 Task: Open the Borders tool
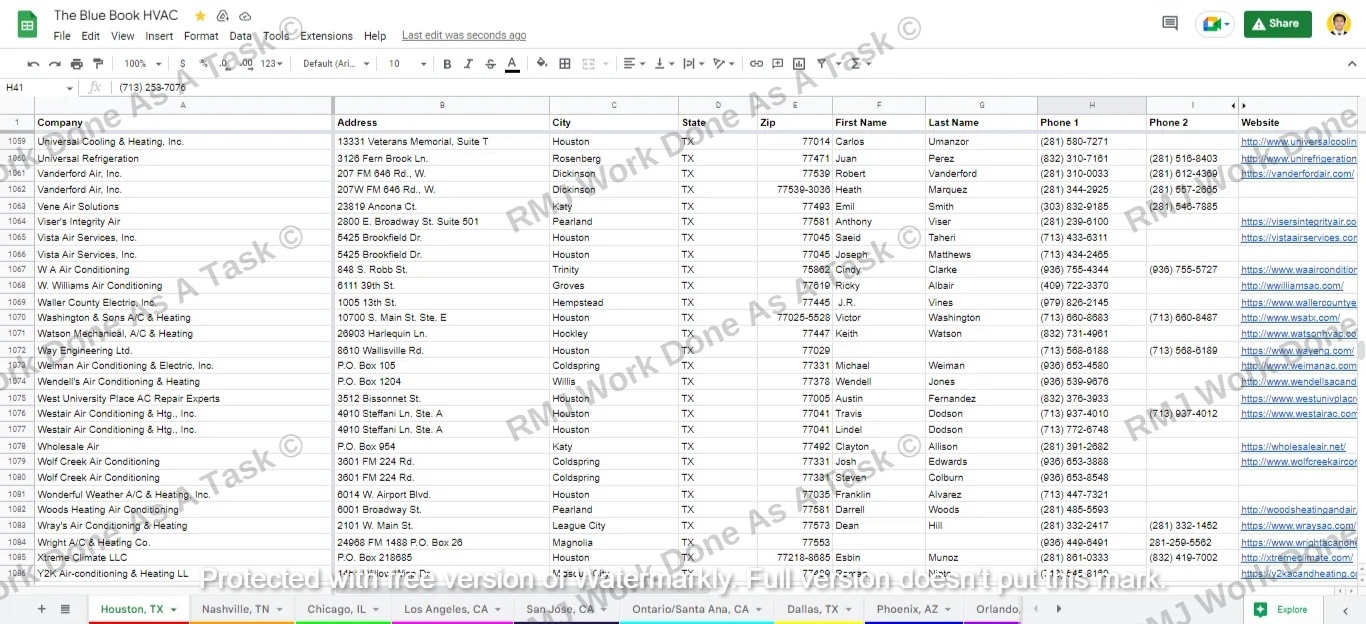pyautogui.click(x=565, y=64)
